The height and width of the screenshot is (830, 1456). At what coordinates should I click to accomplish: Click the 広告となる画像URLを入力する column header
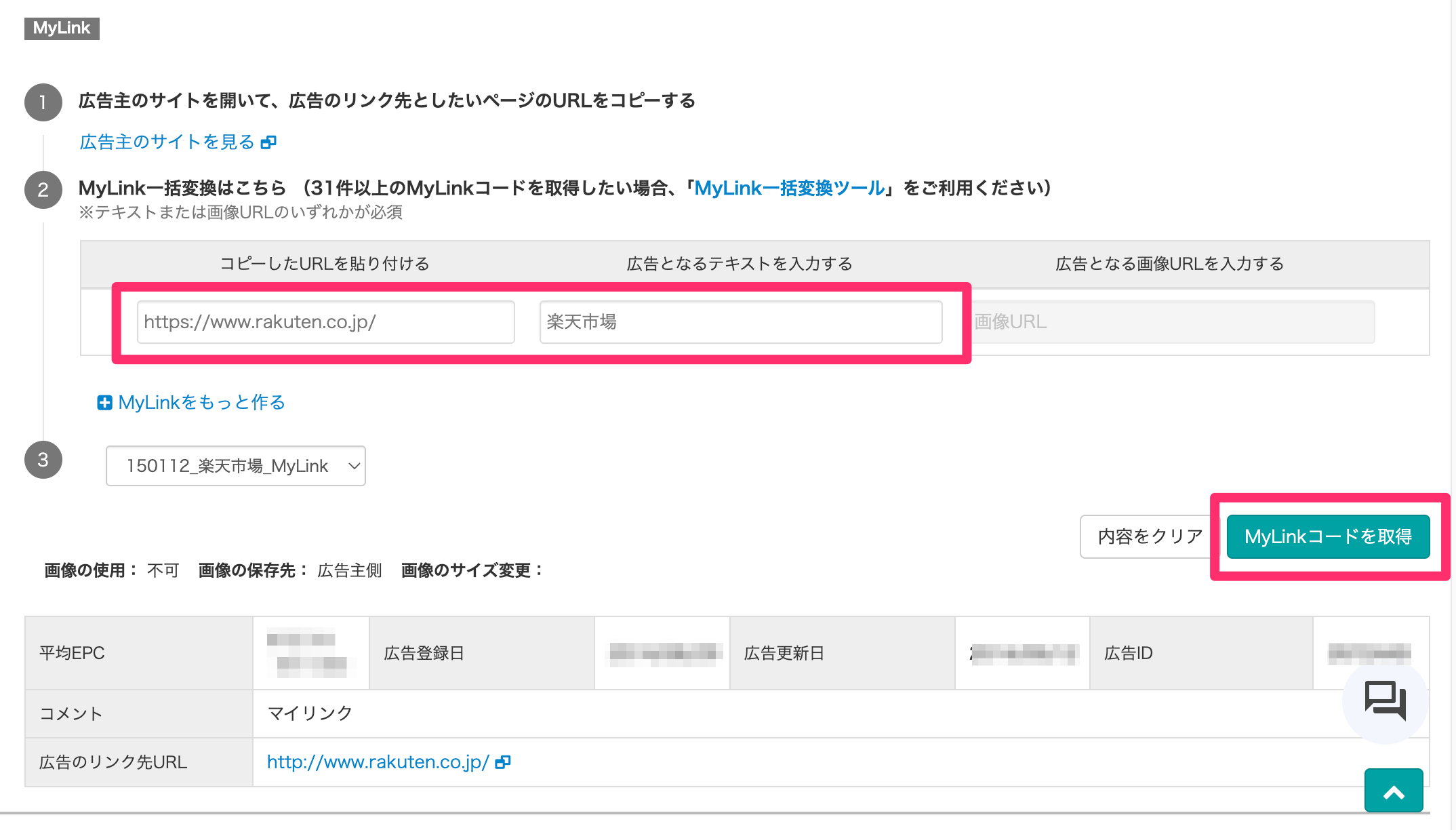[1169, 264]
